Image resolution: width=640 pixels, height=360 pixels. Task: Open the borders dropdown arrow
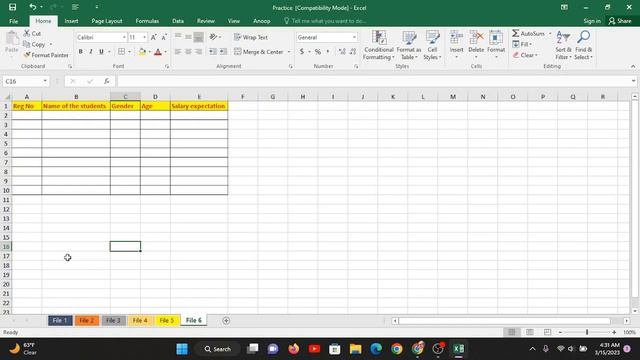129,52
